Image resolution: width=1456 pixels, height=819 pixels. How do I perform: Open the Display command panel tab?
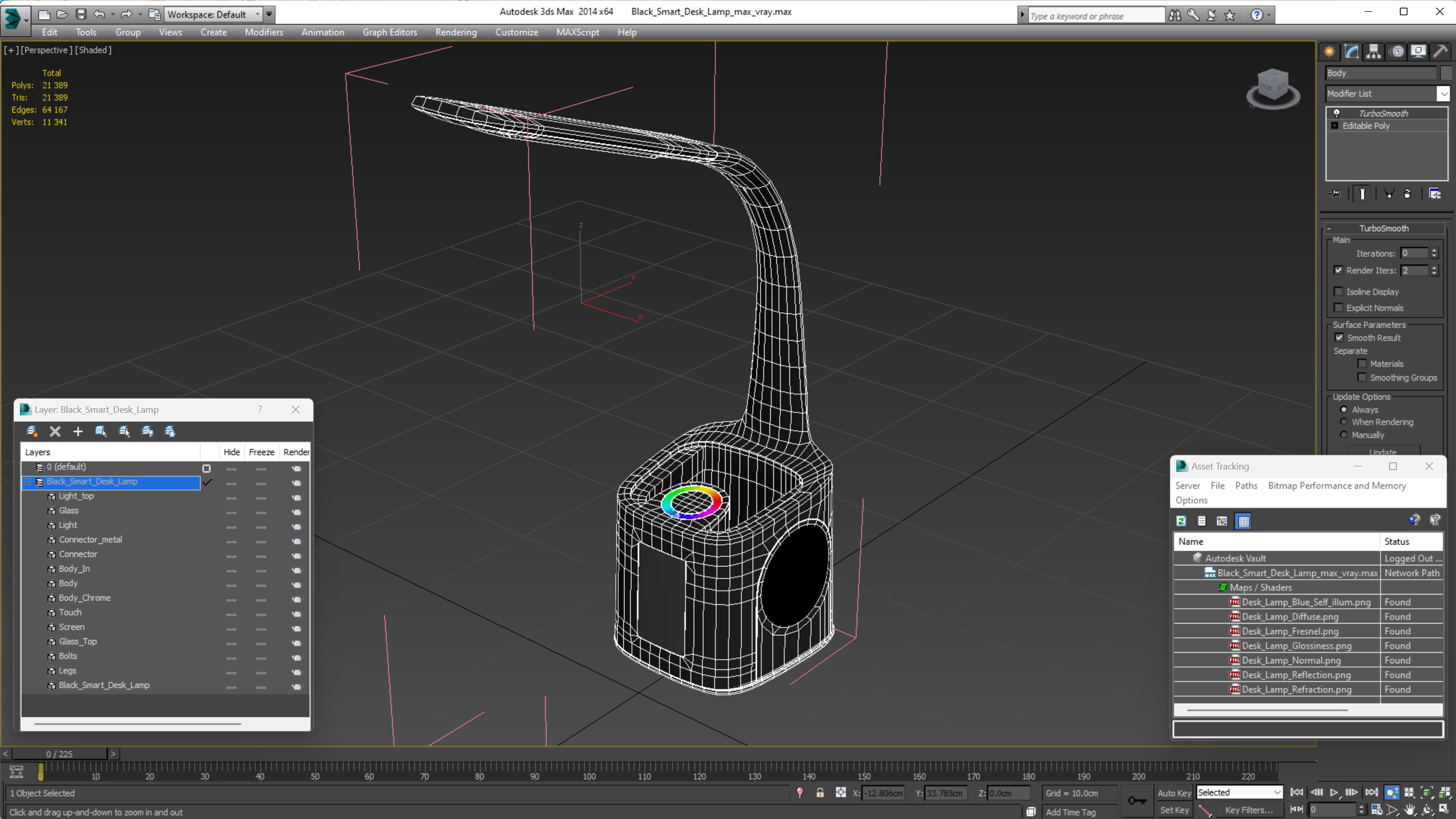point(1418,52)
